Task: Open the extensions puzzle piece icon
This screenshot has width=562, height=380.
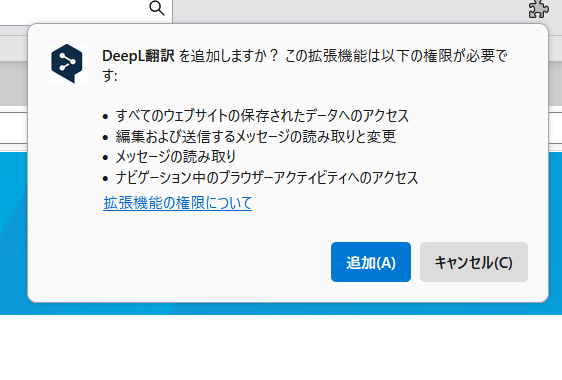Action: click(538, 9)
